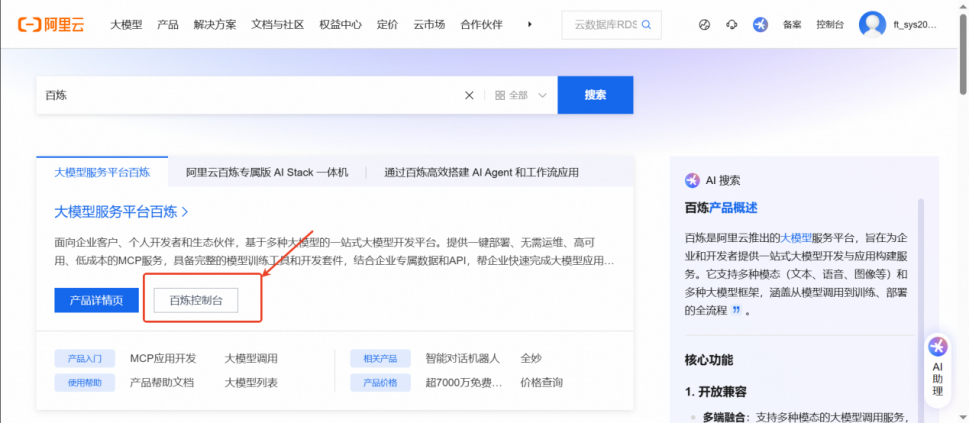Viewport: 969px width, 423px height.
Task: Open the 大模型 menu
Action: pos(126,25)
